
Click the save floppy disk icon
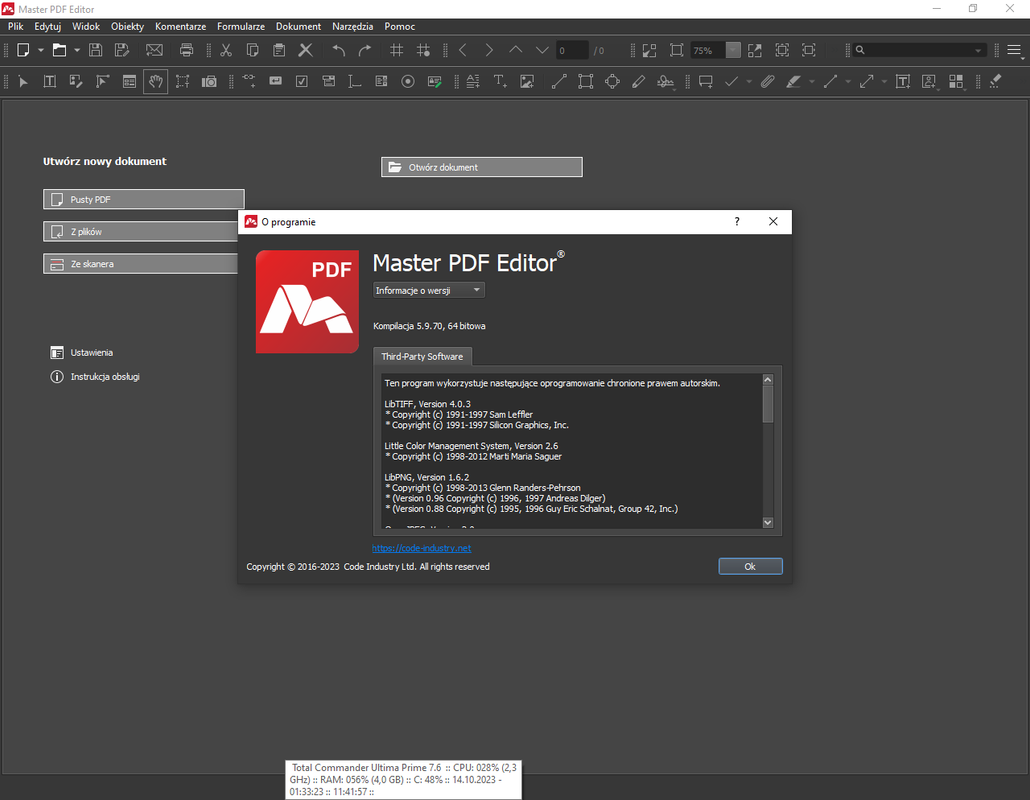(95, 50)
